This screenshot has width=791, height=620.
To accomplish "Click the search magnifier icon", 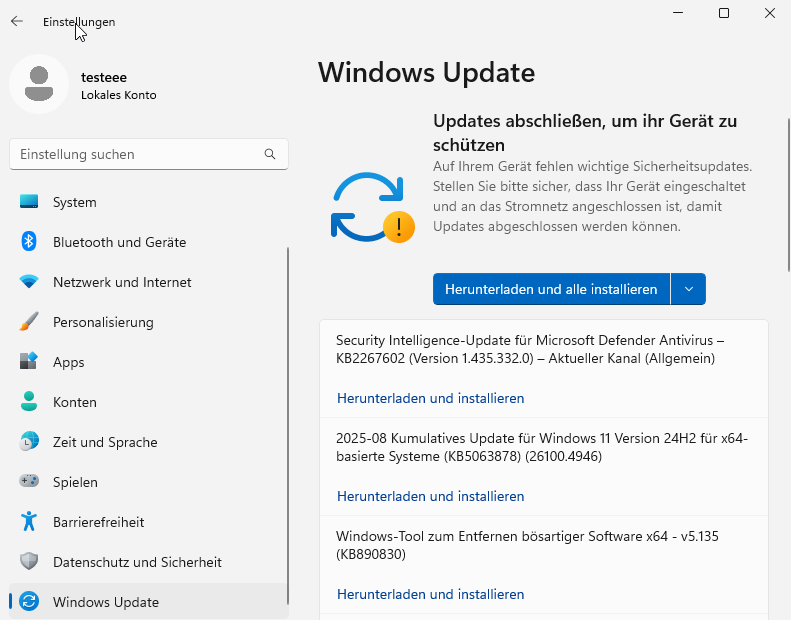I will 270,154.
